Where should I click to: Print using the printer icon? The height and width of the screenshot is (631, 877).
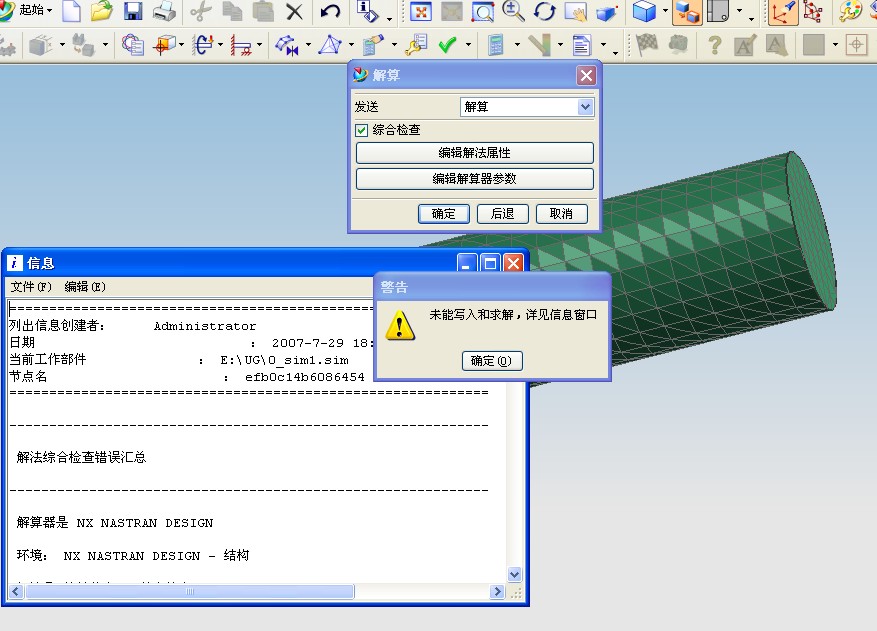coord(164,11)
